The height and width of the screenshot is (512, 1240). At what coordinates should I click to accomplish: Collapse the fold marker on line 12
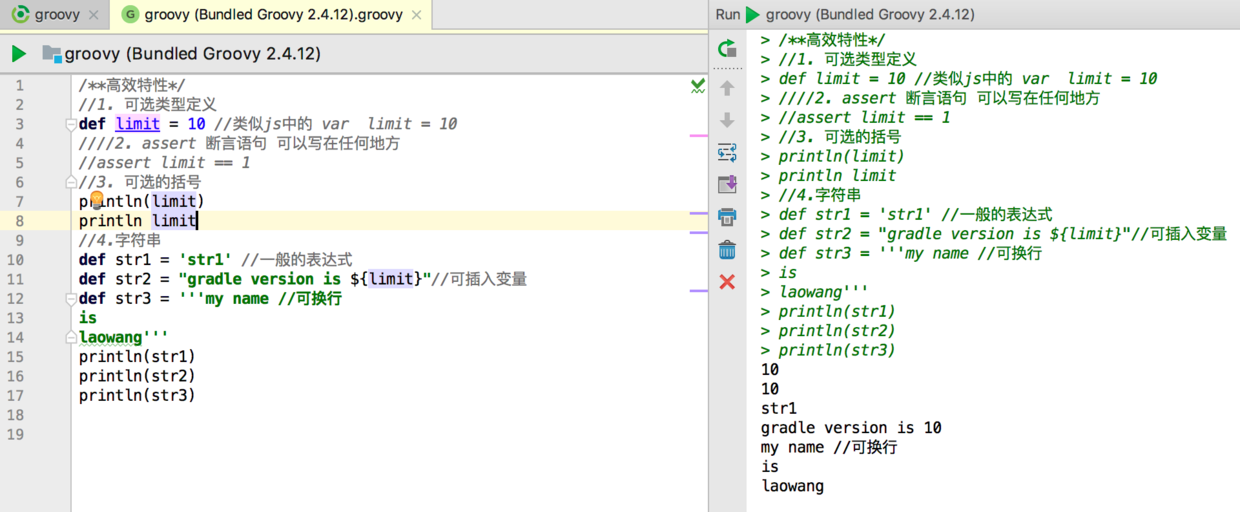[71, 298]
